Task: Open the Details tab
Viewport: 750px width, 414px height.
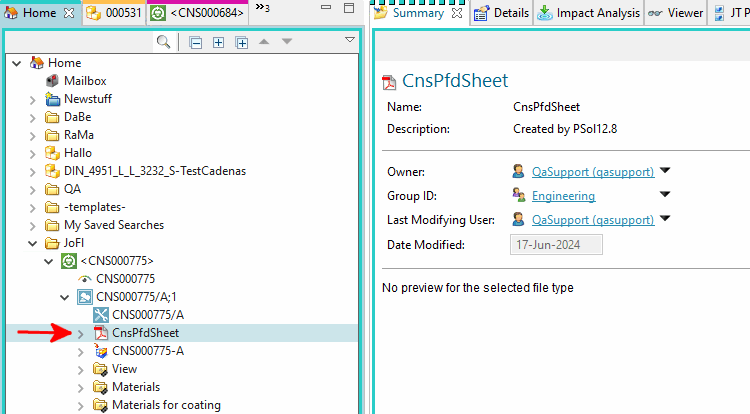Action: click(x=502, y=13)
